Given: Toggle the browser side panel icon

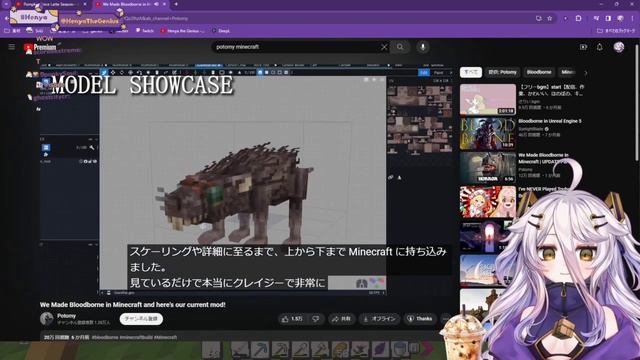Looking at the screenshot, I should coord(608,18).
